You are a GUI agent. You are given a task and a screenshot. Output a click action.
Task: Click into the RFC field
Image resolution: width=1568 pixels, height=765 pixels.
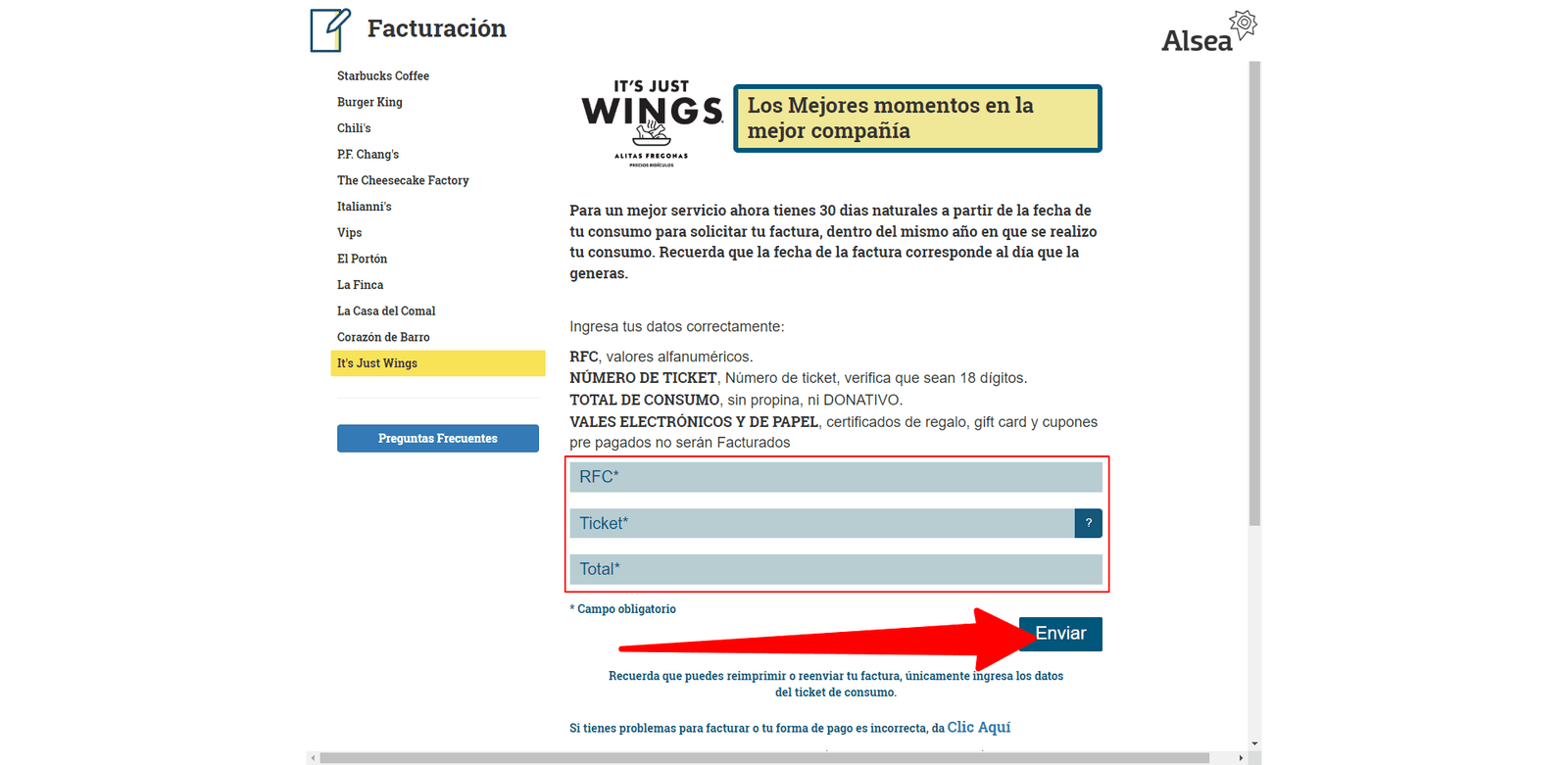pos(836,477)
